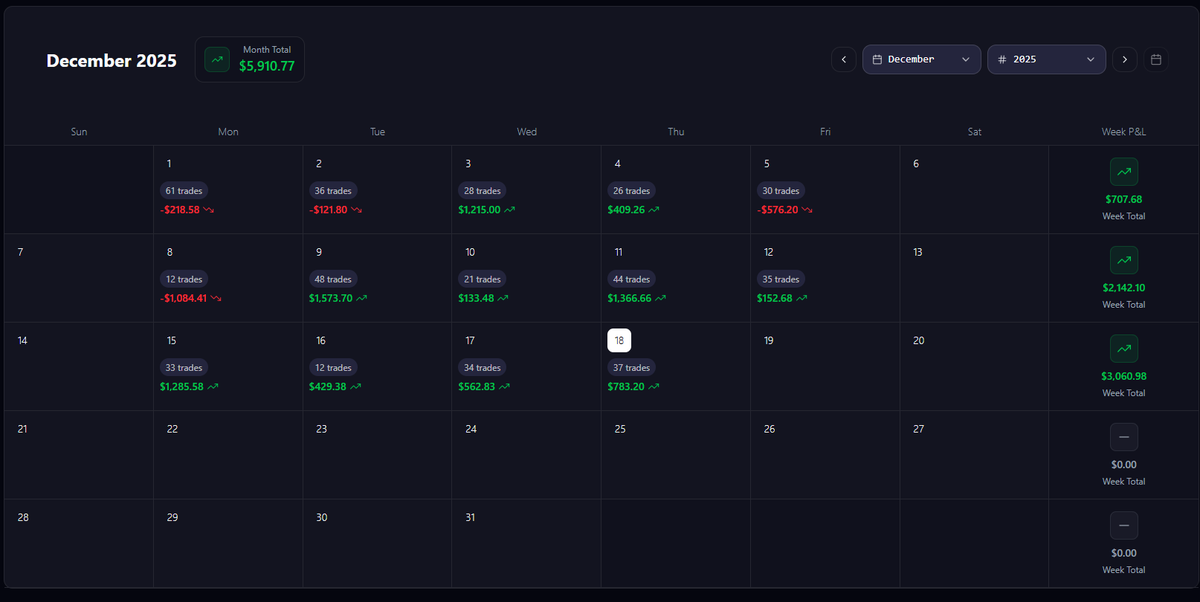This screenshot has height=602, width=1200.
Task: Click the week one P&L trend icon
Action: pos(1124,172)
